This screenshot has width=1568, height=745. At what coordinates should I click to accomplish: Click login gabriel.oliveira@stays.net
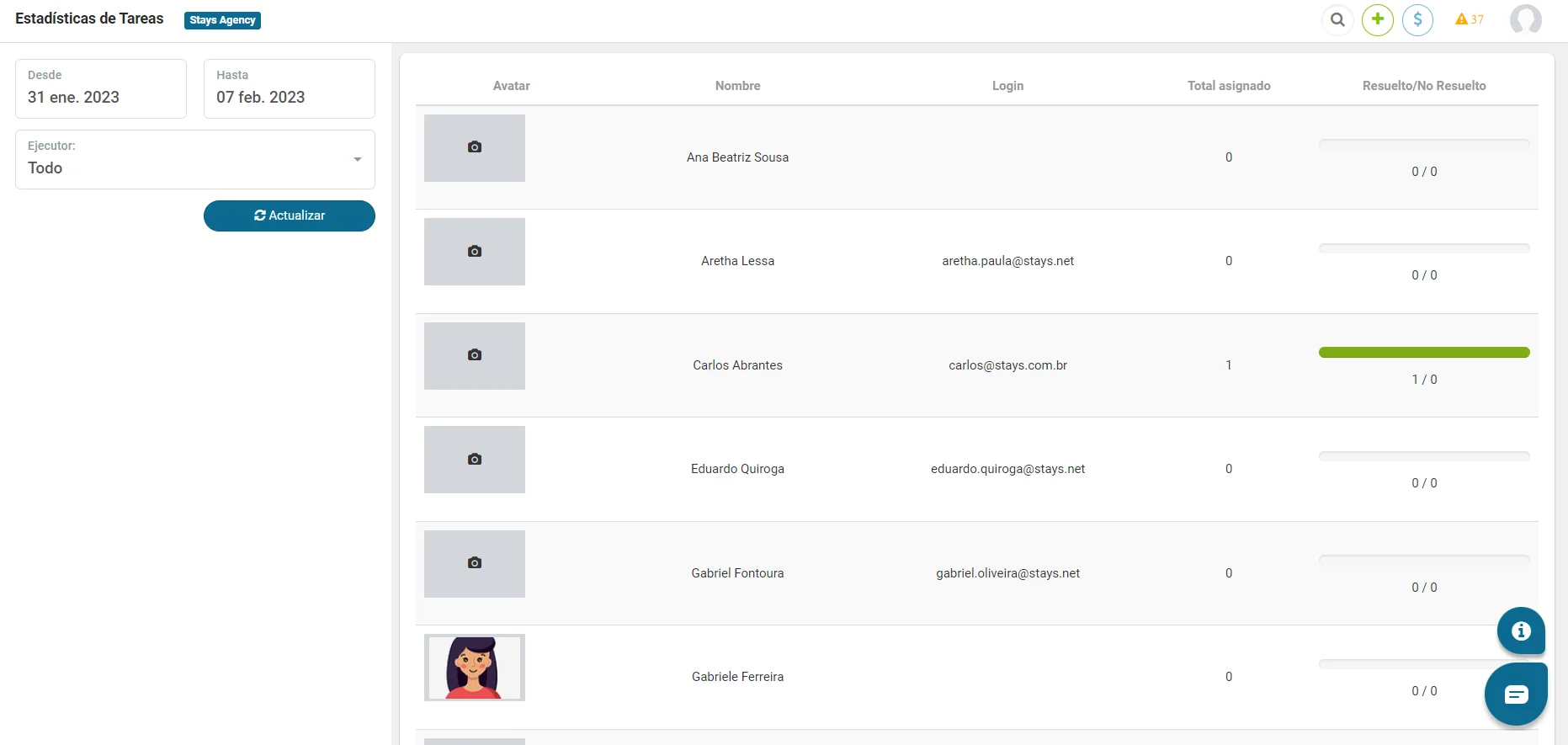coord(1008,573)
